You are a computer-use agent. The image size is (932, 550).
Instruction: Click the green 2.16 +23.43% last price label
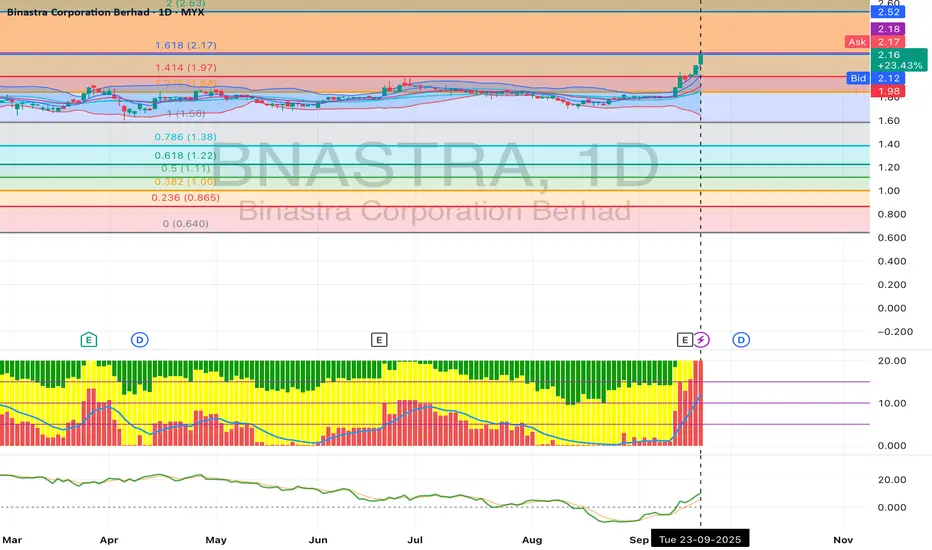tap(899, 60)
